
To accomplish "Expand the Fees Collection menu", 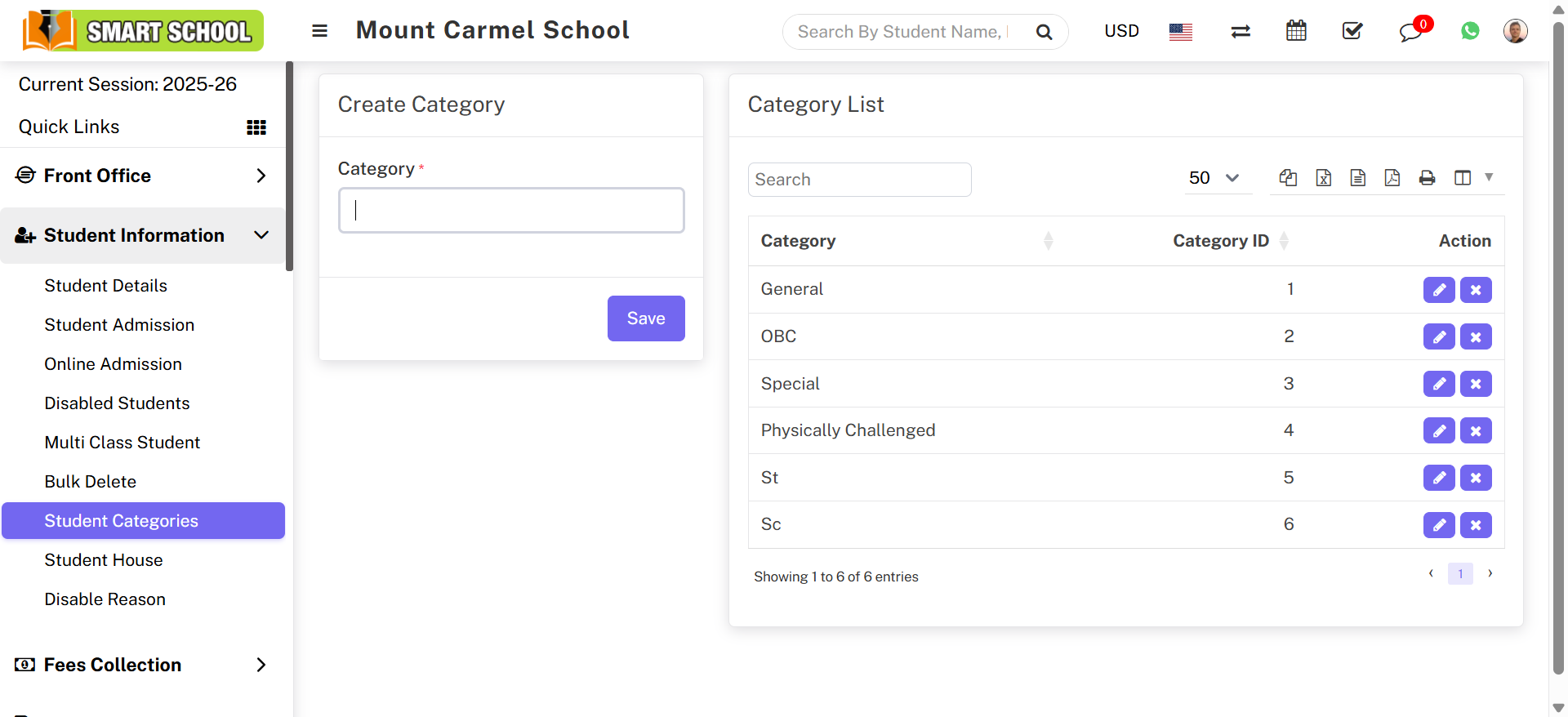I will pos(143,665).
